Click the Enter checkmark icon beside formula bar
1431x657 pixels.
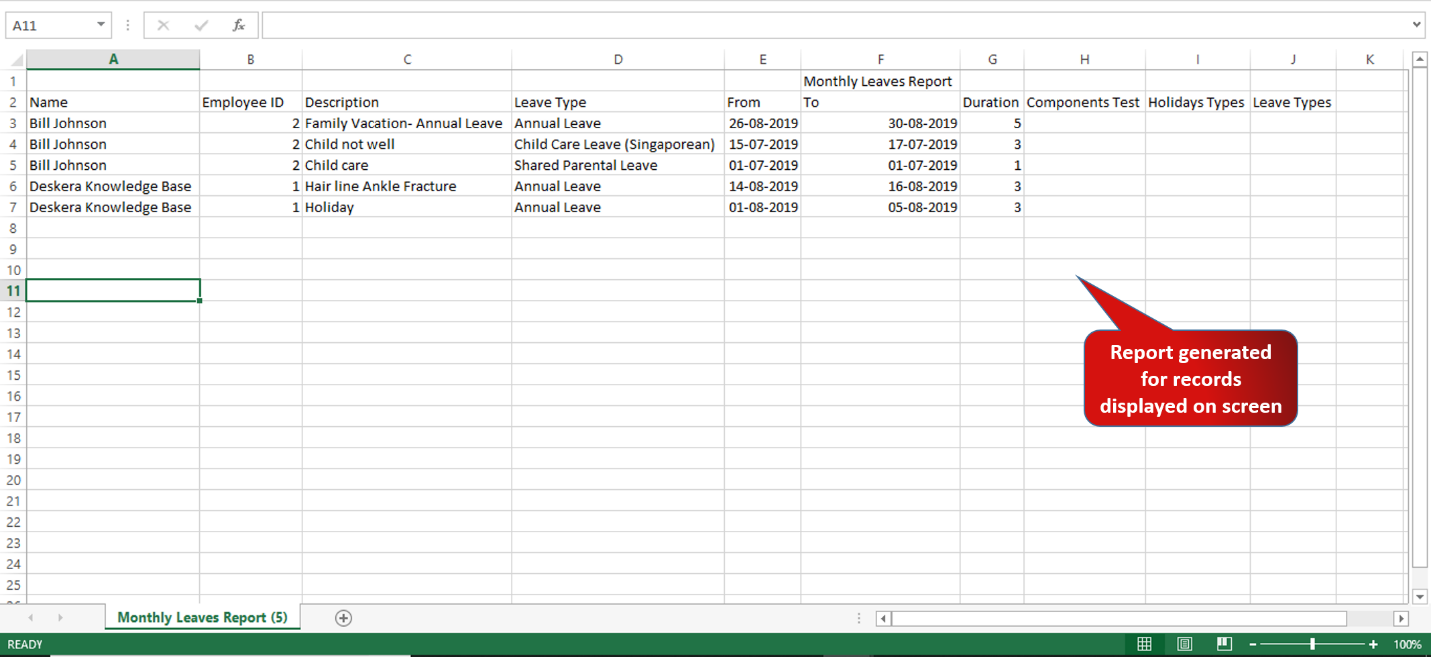coord(200,24)
